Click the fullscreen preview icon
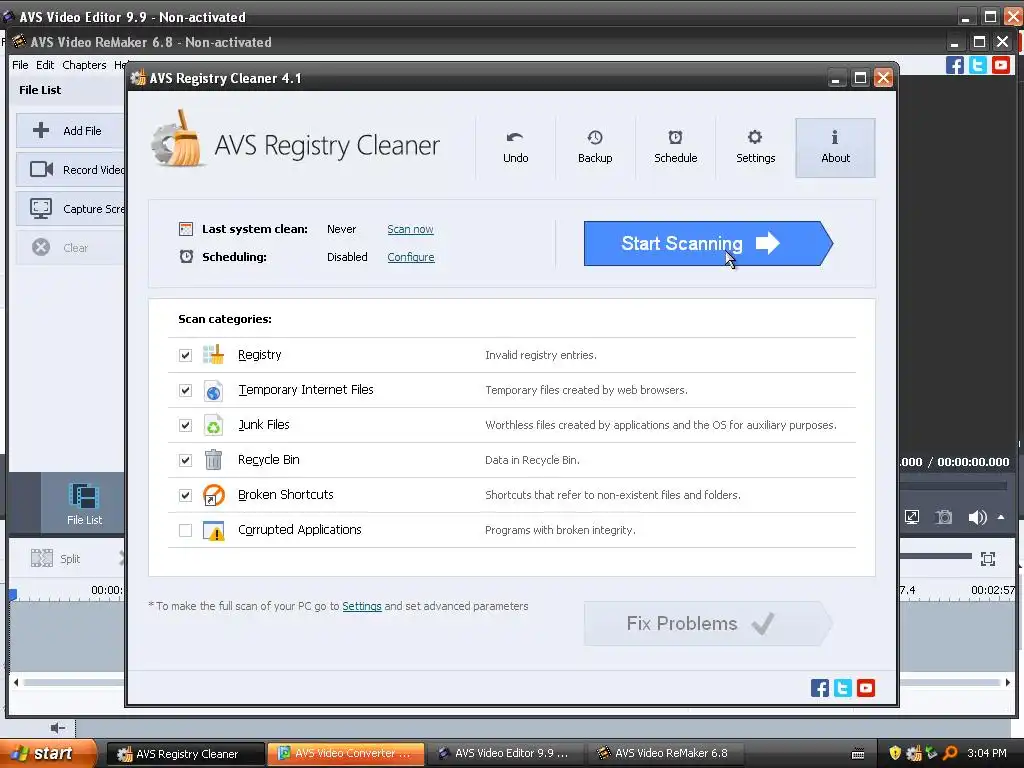This screenshot has width=1024, height=768. click(x=912, y=517)
